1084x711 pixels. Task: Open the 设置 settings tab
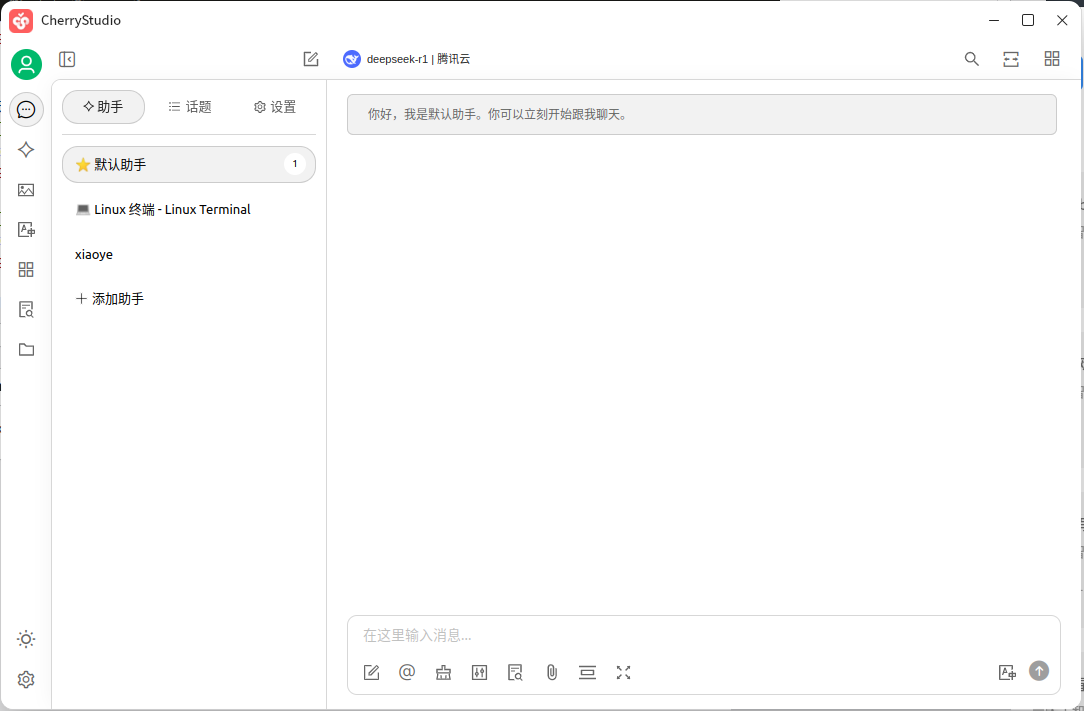[x=274, y=106]
